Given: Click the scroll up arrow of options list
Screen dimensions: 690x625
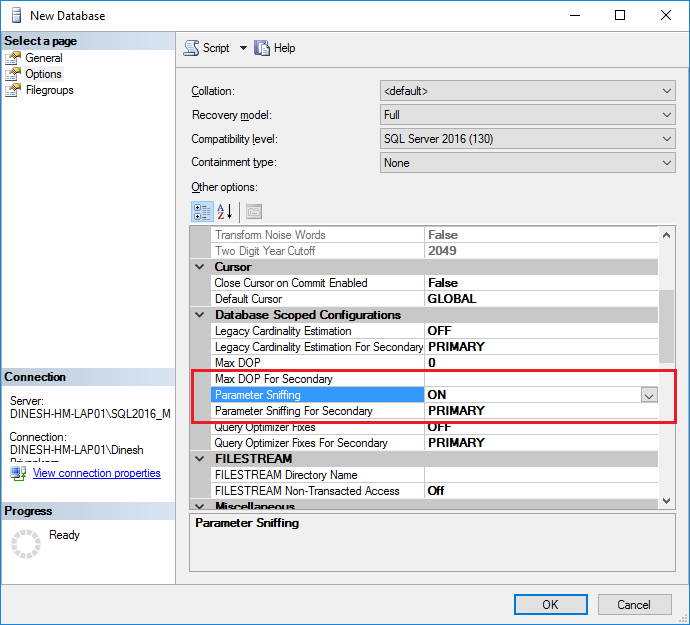Looking at the screenshot, I should click(x=667, y=235).
